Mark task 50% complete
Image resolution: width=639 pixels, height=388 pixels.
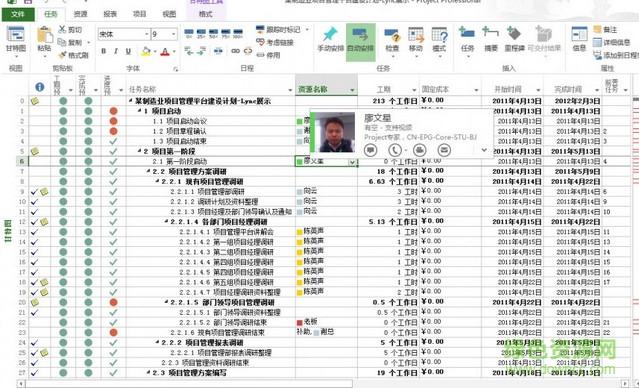click(214, 33)
